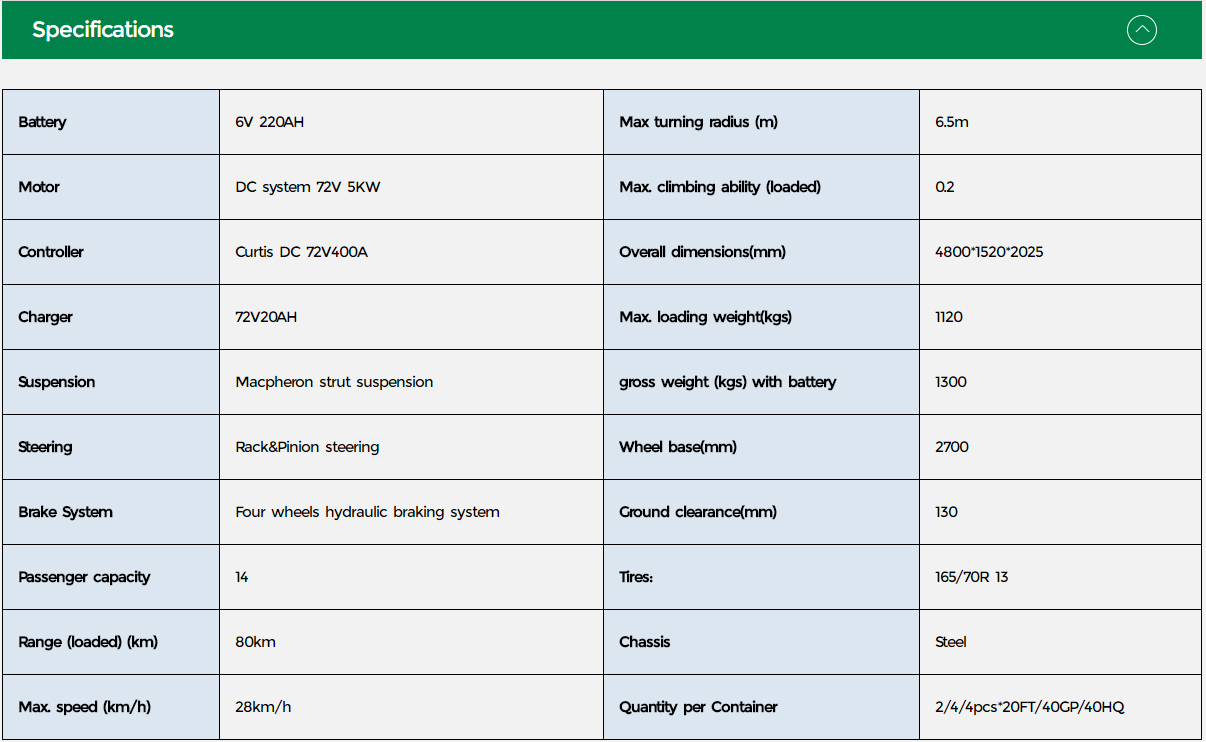The width and height of the screenshot is (1206, 742).
Task: Select Max. climbing ability (loaded) label
Action: [x=720, y=187]
